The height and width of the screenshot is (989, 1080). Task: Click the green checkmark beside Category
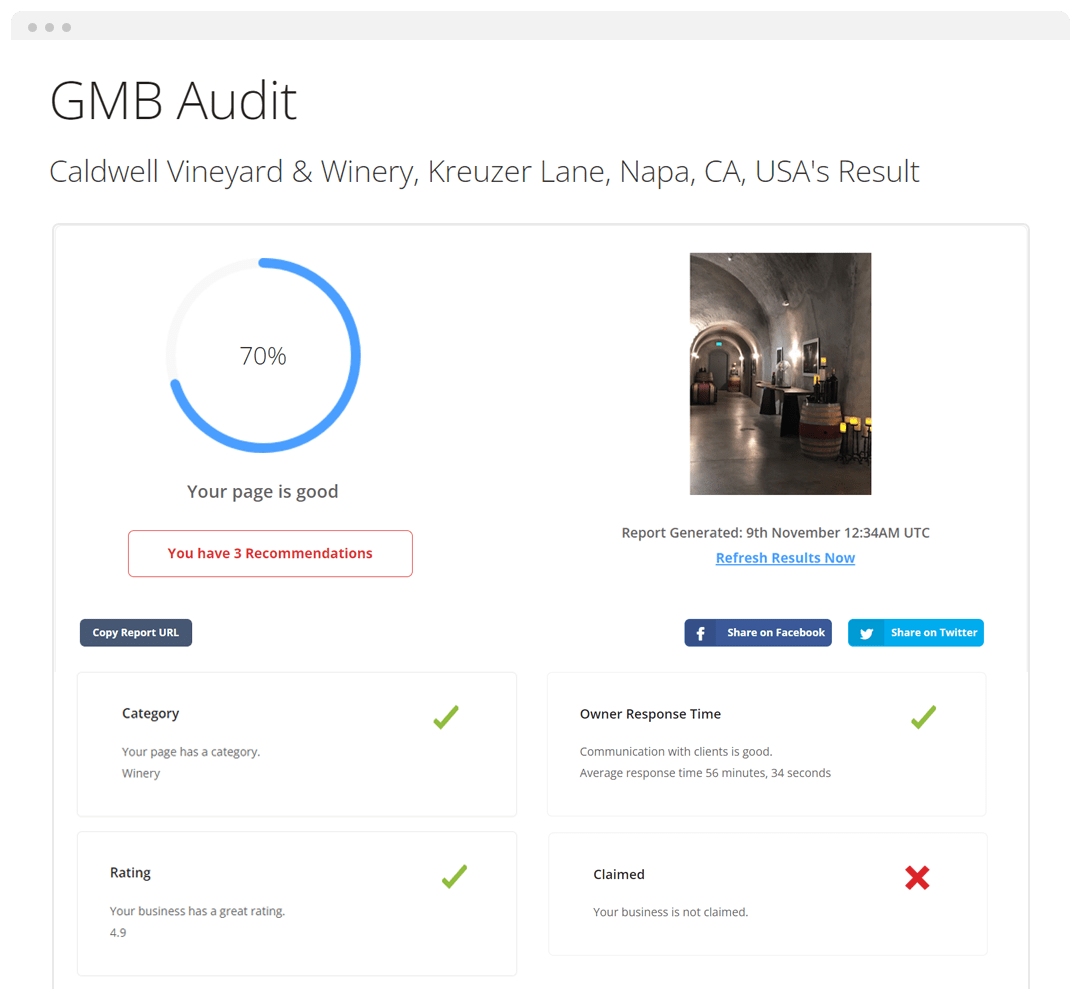pos(446,717)
